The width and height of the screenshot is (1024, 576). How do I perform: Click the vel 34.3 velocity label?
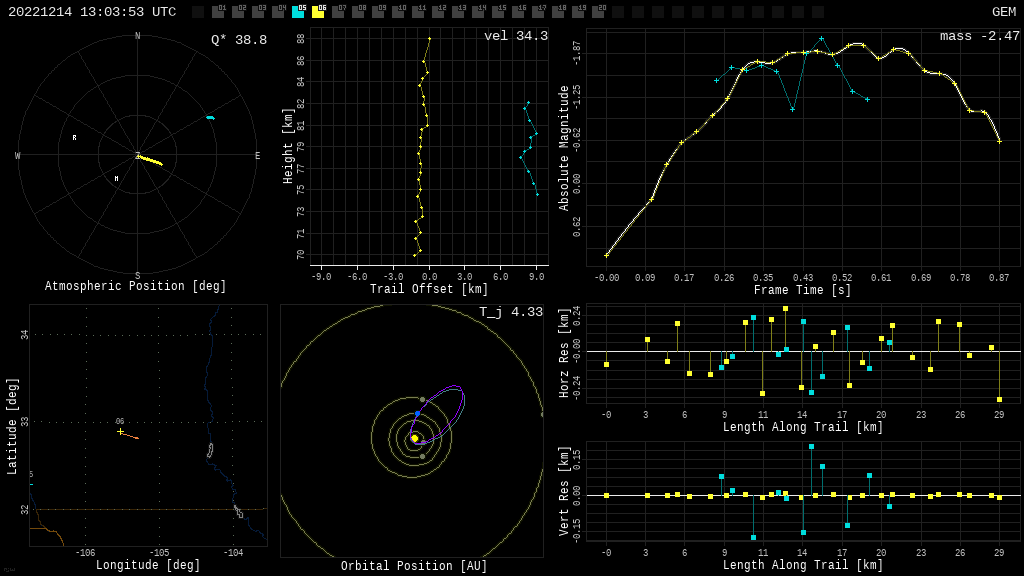tap(515, 37)
